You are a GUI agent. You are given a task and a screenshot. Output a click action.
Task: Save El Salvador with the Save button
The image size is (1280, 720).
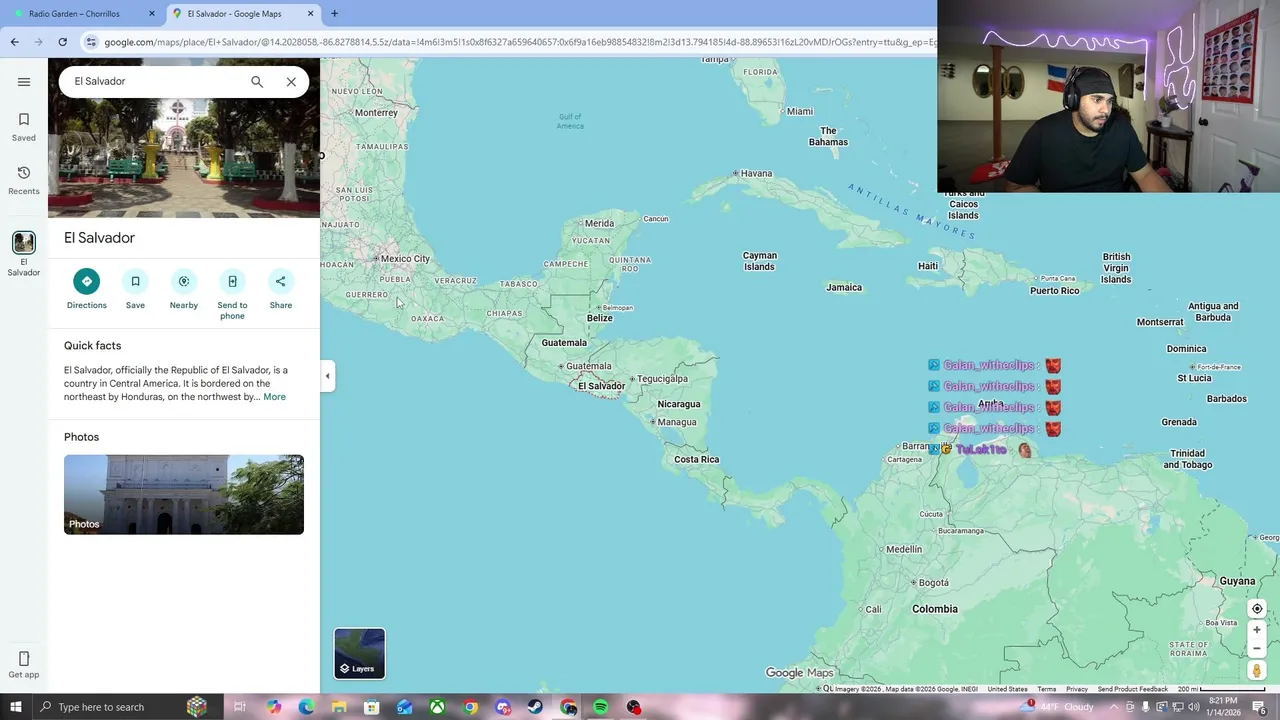point(135,290)
